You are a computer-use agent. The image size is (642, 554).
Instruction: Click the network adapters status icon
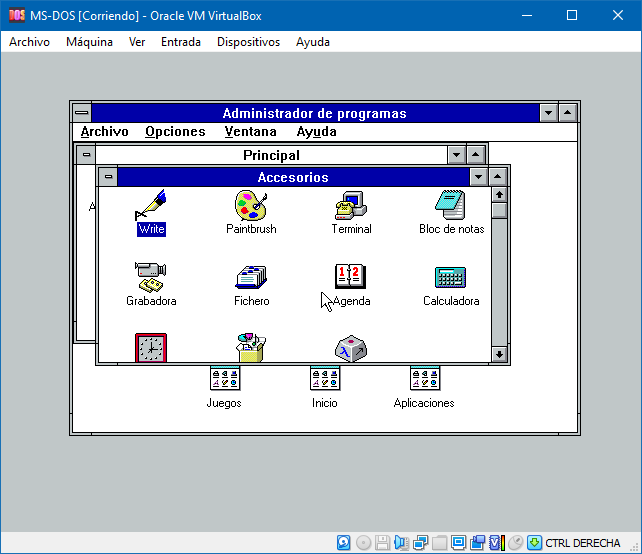[420, 543]
